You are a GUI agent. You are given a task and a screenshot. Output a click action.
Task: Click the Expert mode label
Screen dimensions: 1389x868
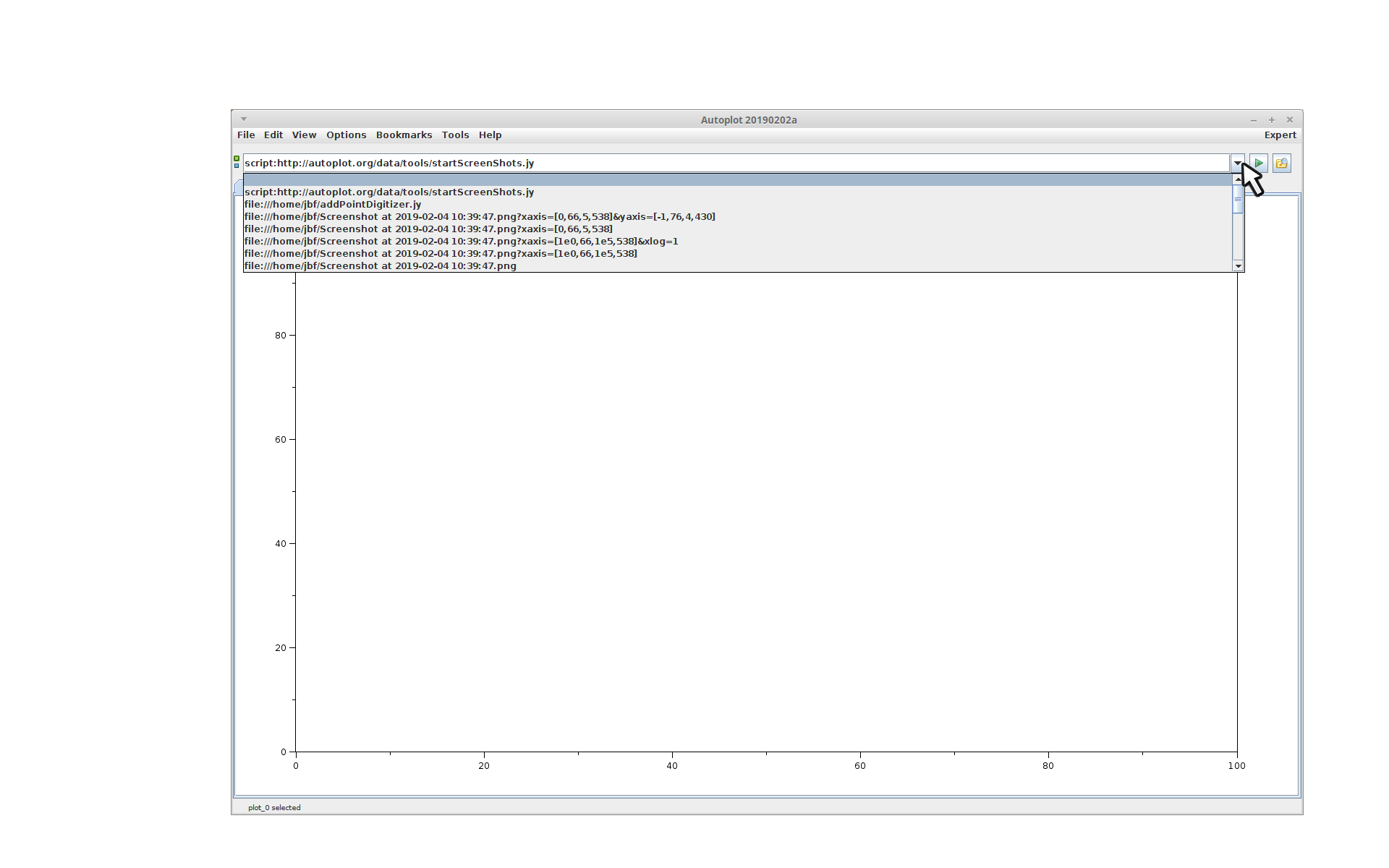click(1280, 135)
